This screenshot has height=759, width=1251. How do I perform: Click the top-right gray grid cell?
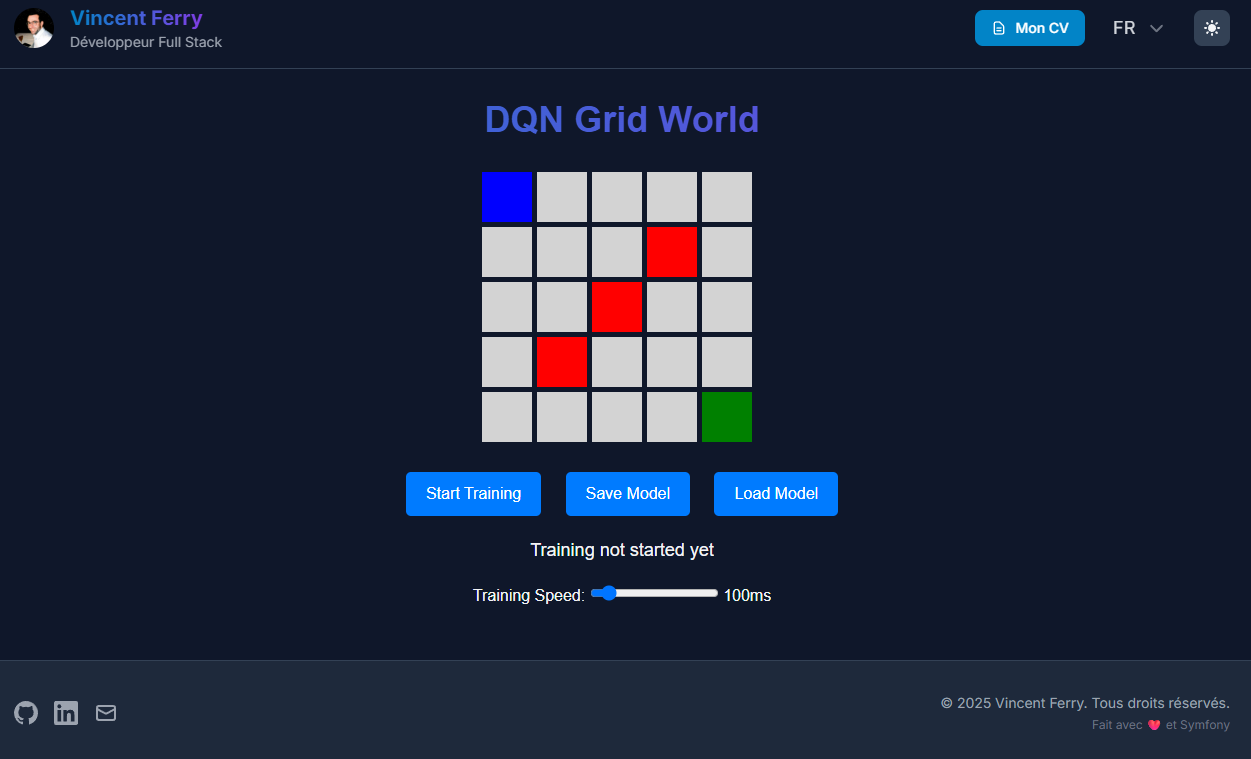(727, 197)
